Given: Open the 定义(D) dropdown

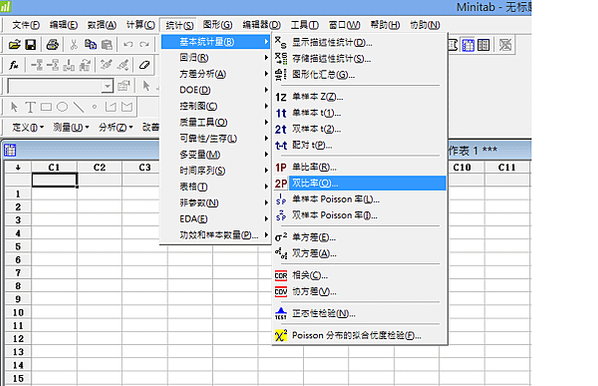Looking at the screenshot, I should pos(28,127).
